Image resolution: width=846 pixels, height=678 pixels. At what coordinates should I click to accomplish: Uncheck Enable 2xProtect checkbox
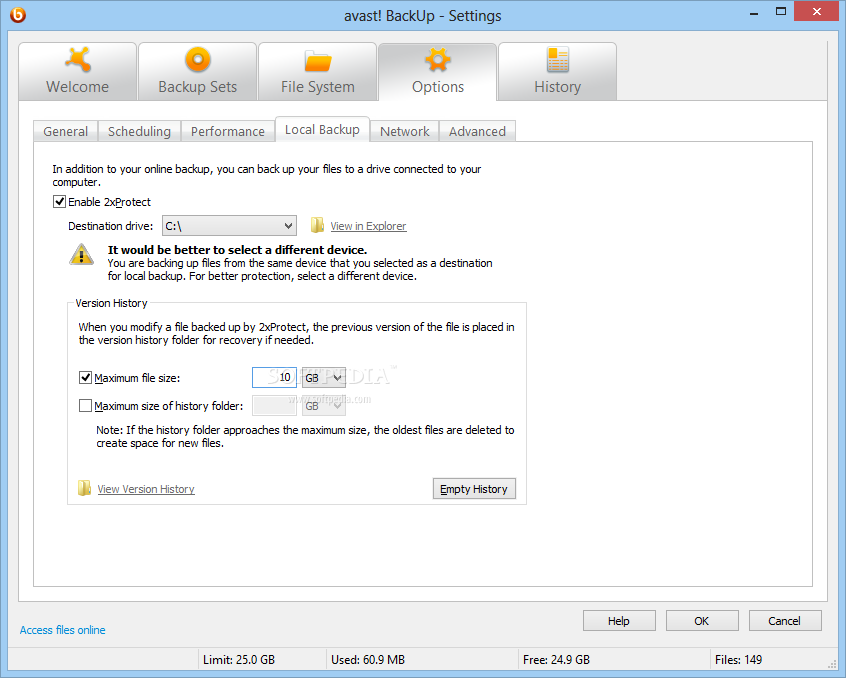coord(59,202)
